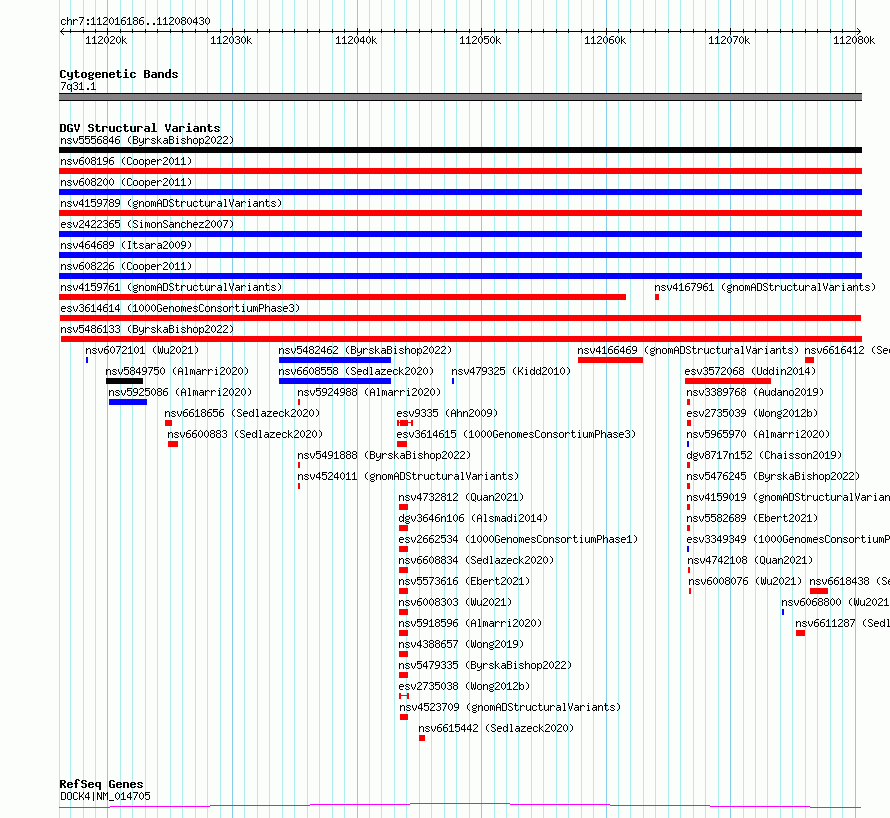Open the esv3614615 (1000GenomesConsortiumPhase3) label
Image resolution: width=890 pixels, height=818 pixels.
tap(517, 434)
